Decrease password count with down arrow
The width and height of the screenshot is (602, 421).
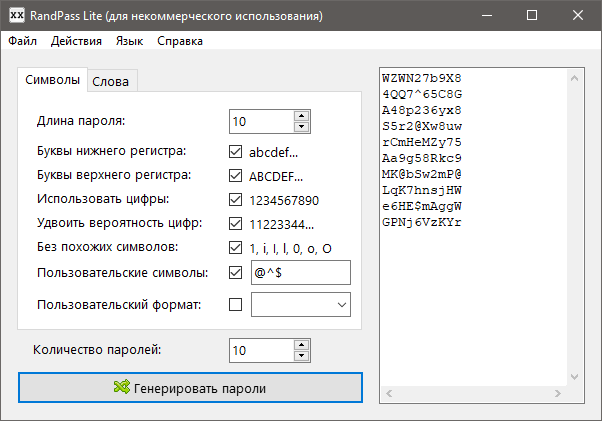click(302, 356)
